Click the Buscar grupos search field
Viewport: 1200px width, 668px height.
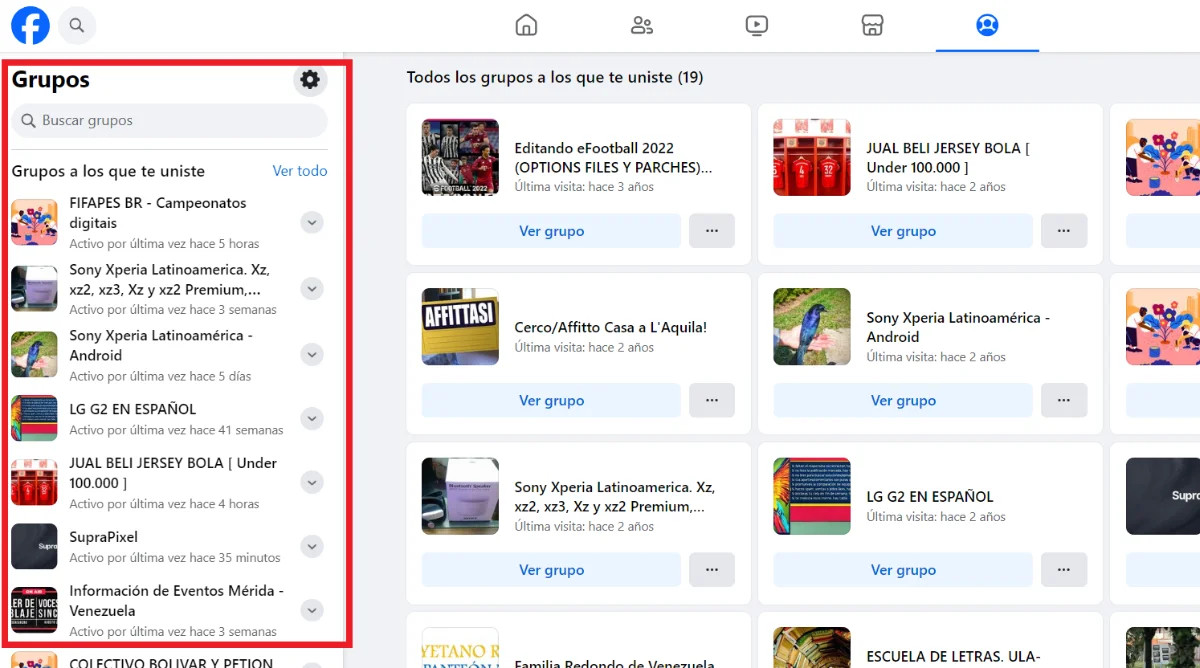click(170, 121)
